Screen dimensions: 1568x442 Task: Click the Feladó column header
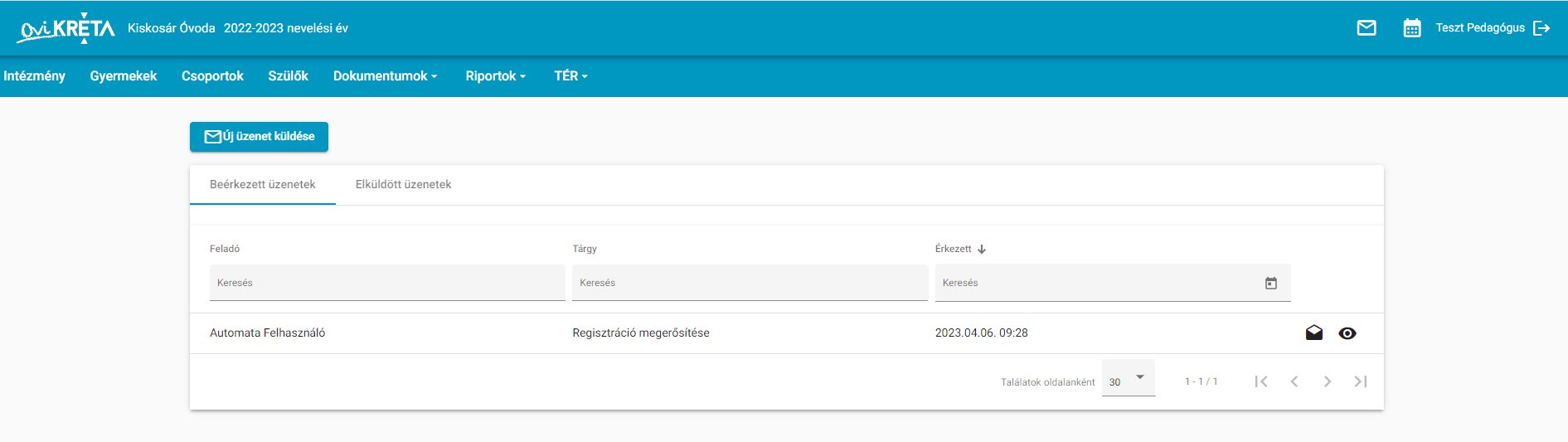click(225, 249)
